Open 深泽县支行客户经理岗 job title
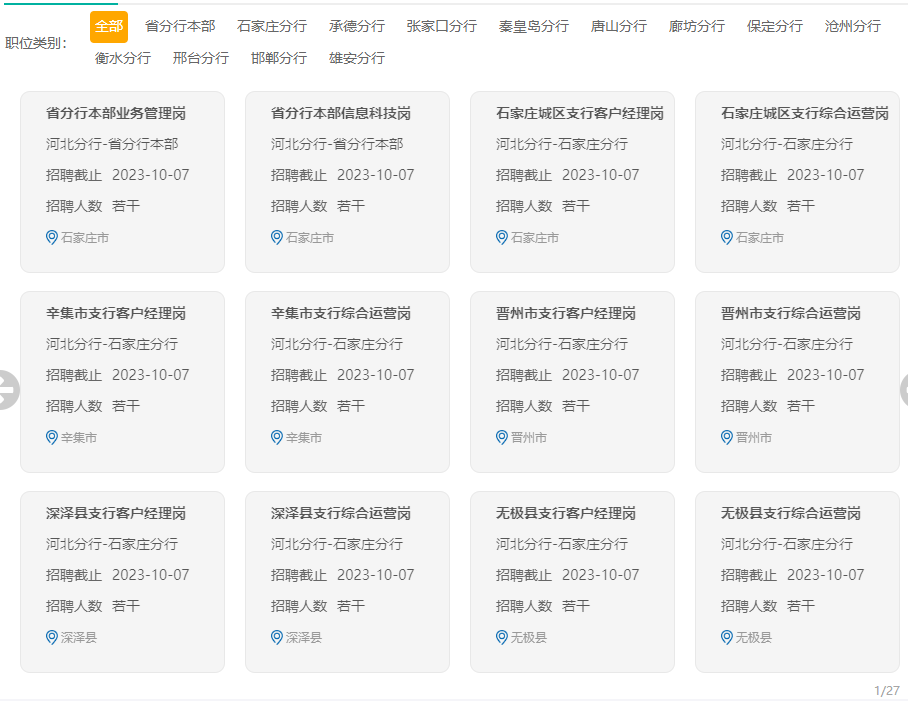The height and width of the screenshot is (701, 908). 116,513
